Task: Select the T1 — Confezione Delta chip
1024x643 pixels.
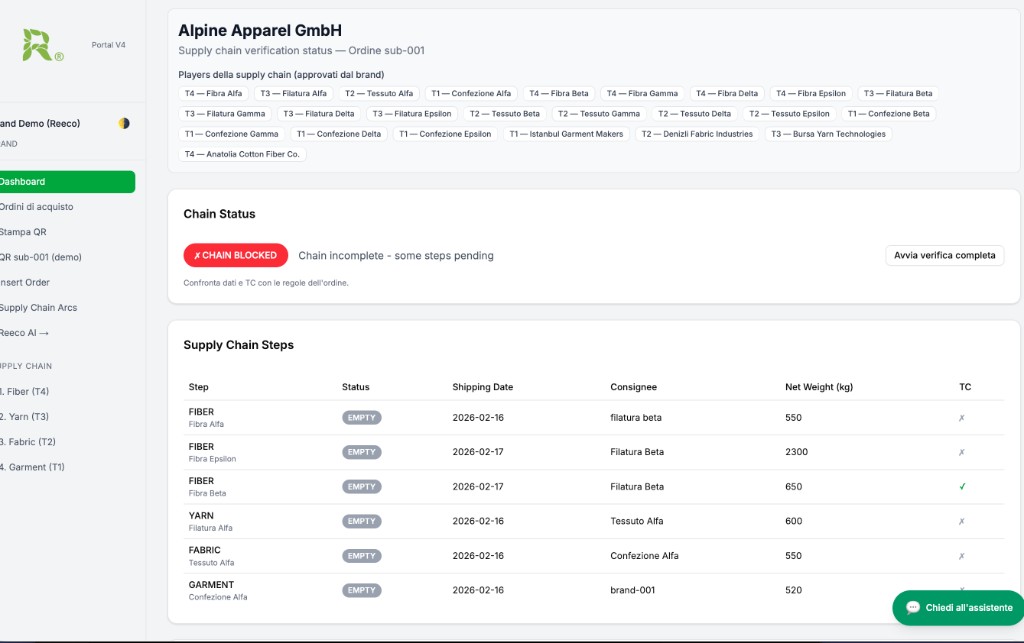Action: pyautogui.click(x=339, y=134)
